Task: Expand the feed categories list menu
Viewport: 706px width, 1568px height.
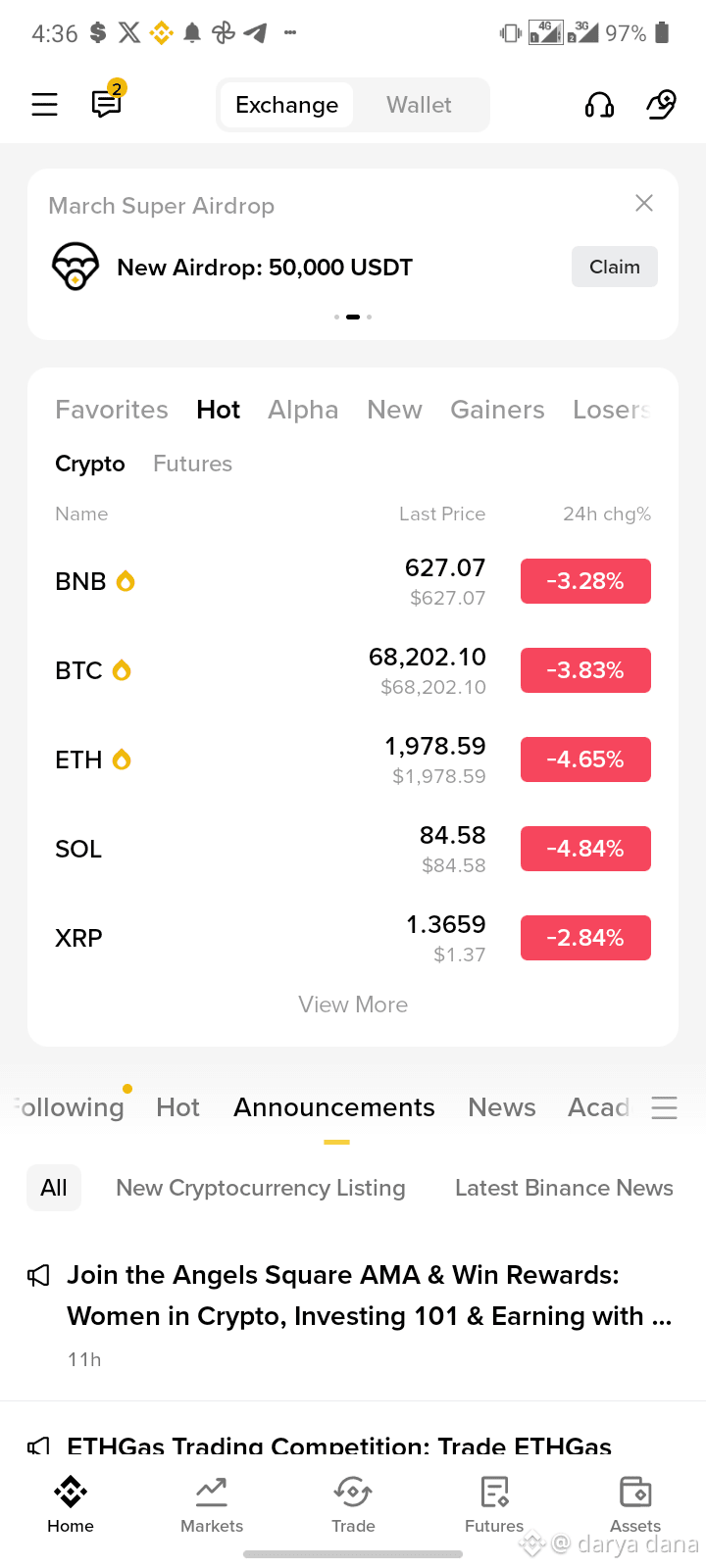Action: click(x=664, y=1107)
